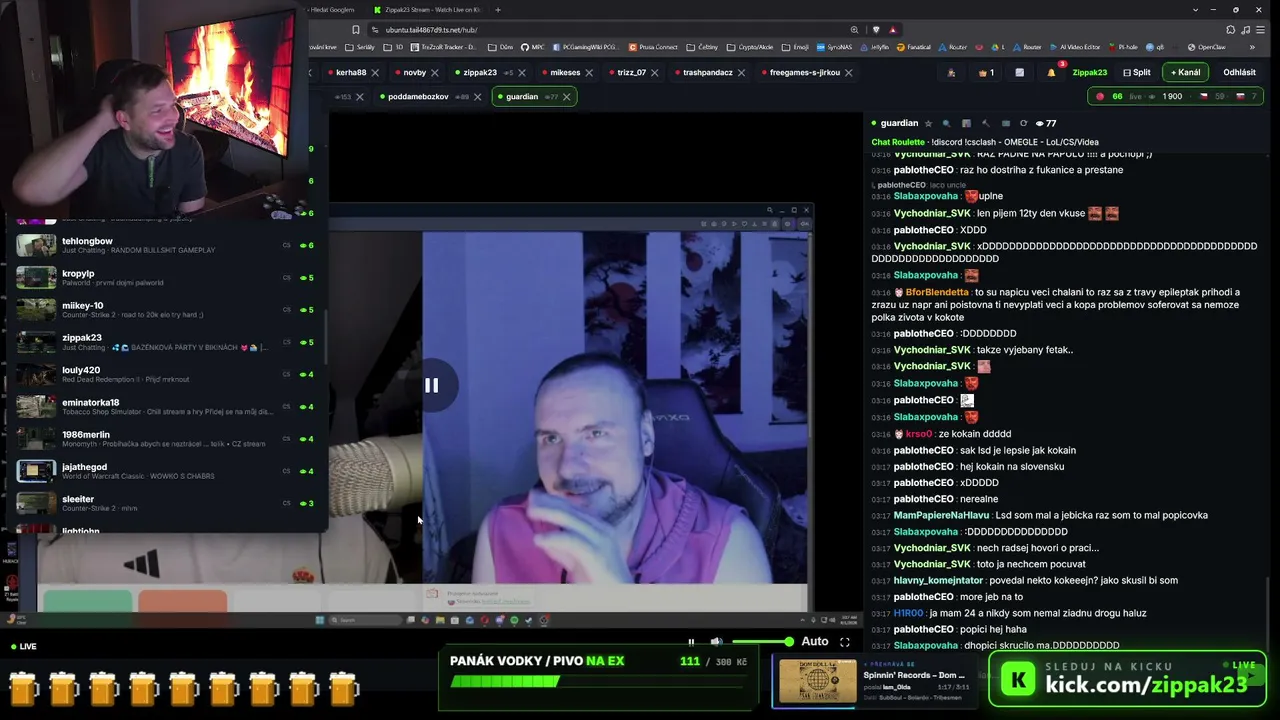Open the browser extensions puzzle icon
The image size is (1280, 720).
click(x=1231, y=30)
